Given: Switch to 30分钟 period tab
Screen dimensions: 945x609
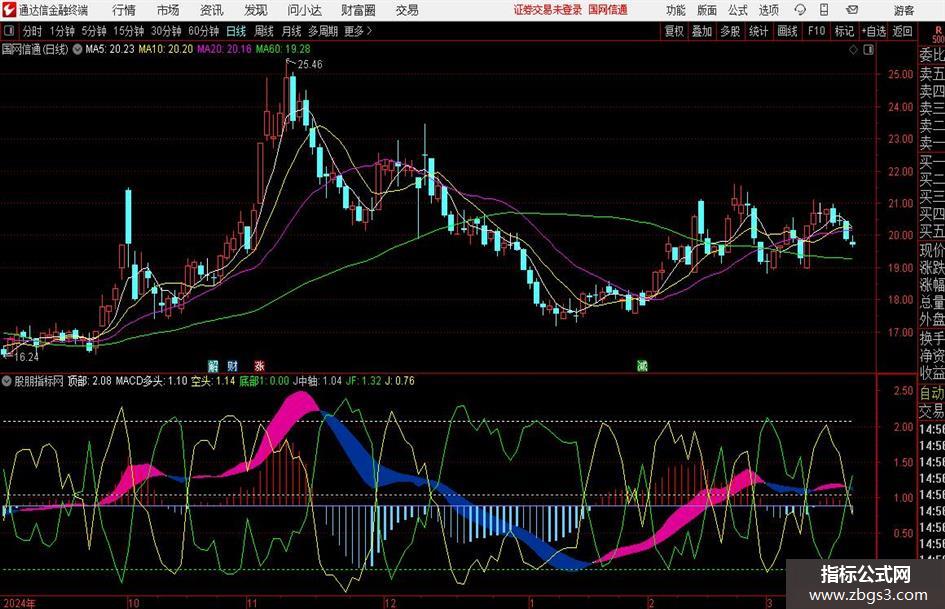Looking at the screenshot, I should coord(166,31).
